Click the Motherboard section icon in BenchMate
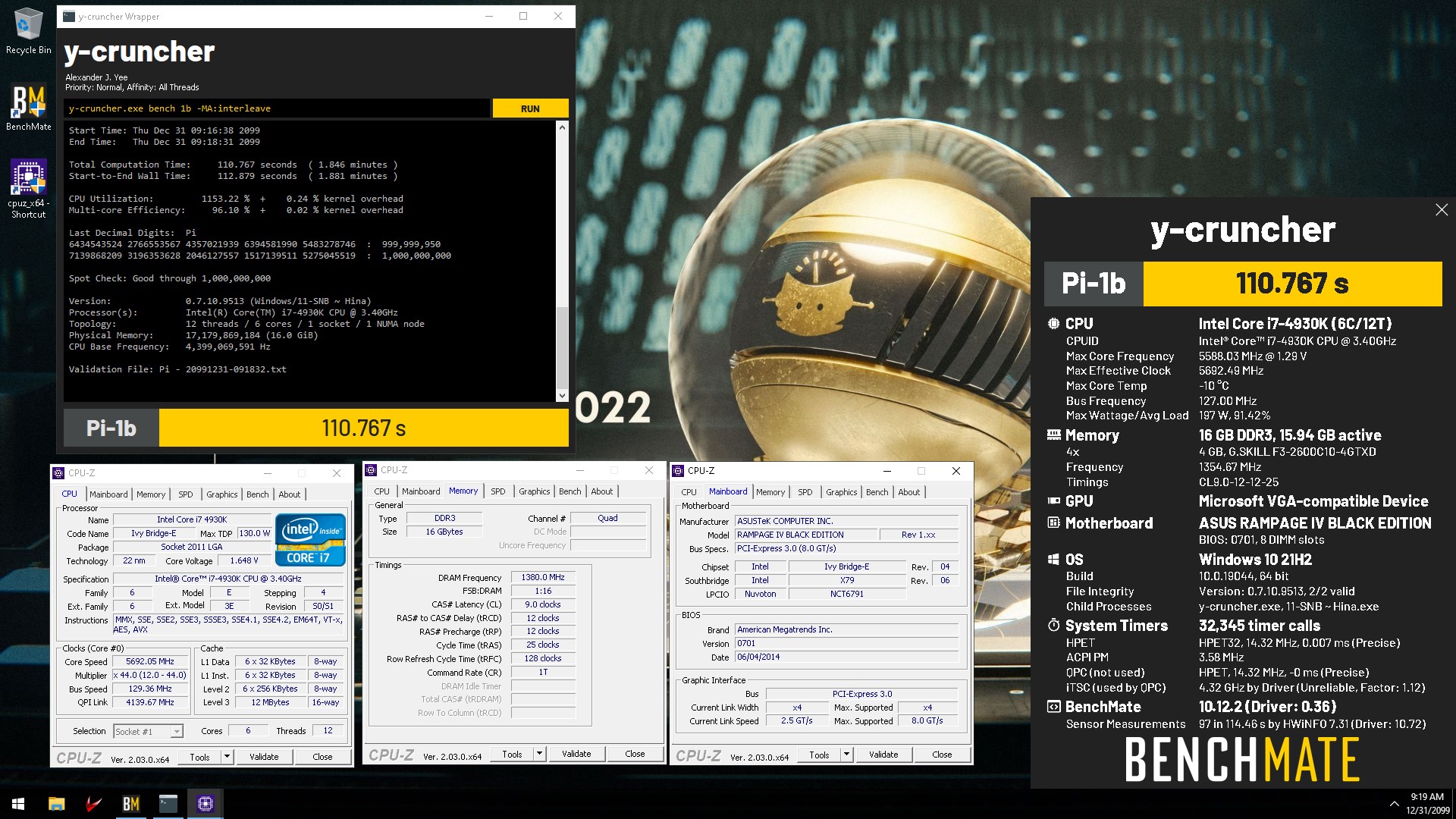This screenshot has width=1456, height=819. coord(1053,523)
